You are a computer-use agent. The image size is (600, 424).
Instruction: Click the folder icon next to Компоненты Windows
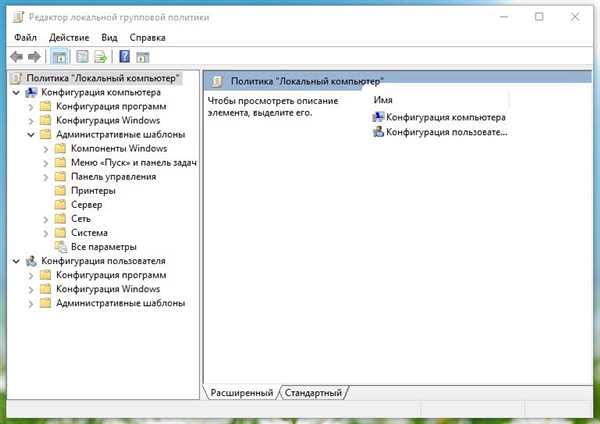60,148
